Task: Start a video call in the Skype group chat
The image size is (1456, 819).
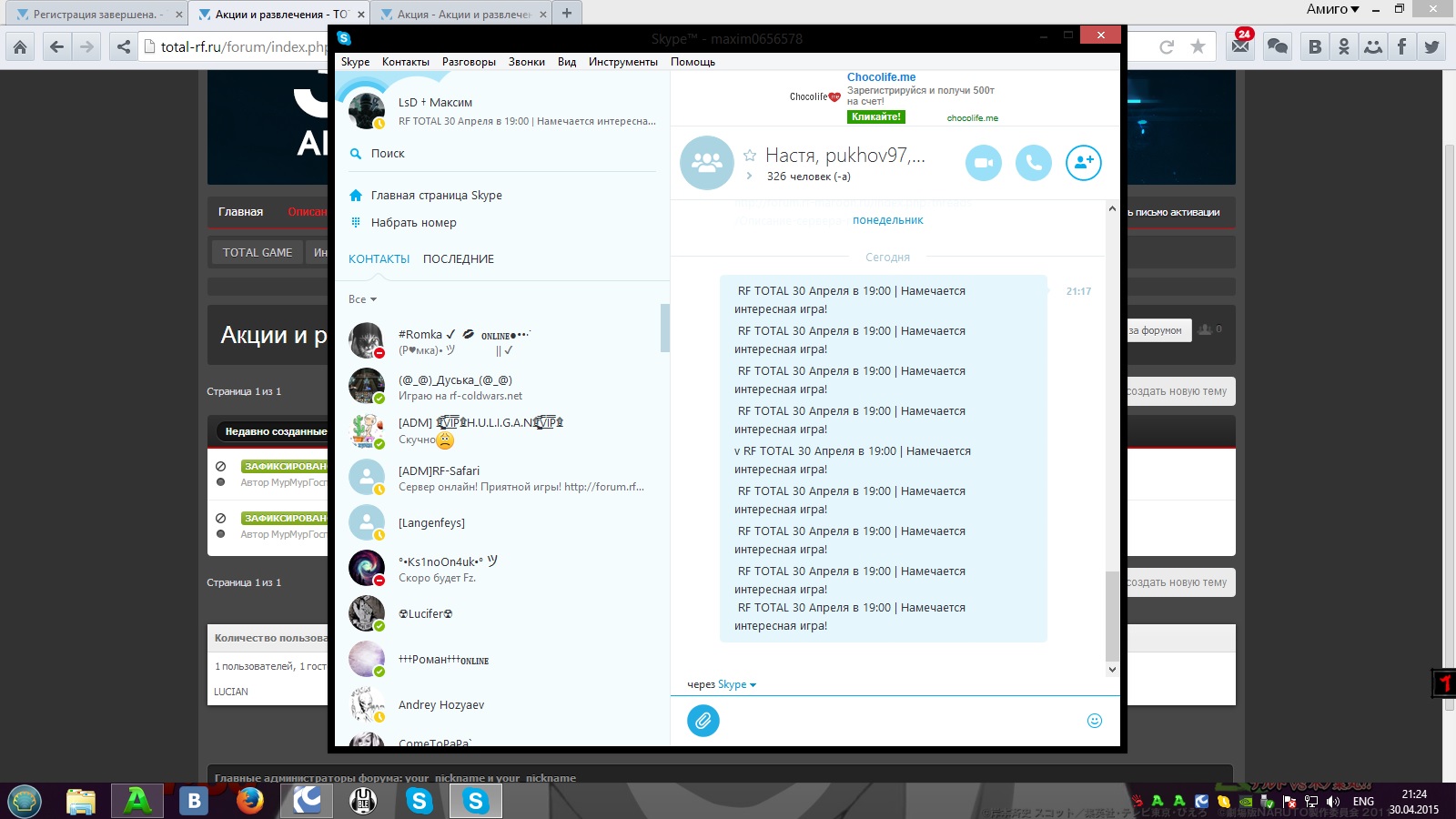Action: click(x=983, y=163)
